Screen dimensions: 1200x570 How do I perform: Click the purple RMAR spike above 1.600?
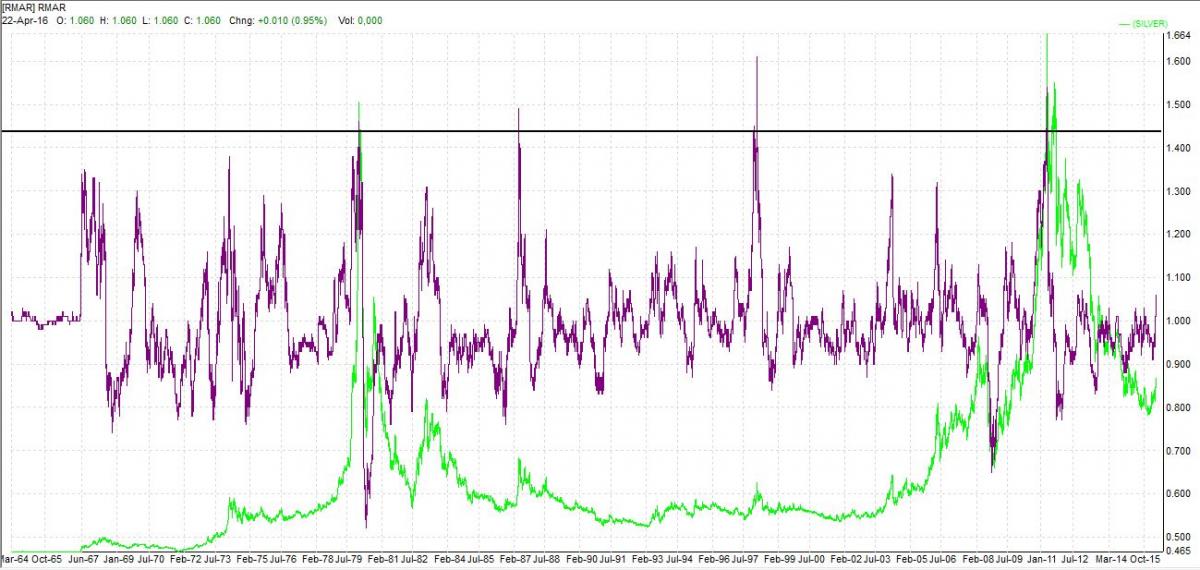point(757,60)
